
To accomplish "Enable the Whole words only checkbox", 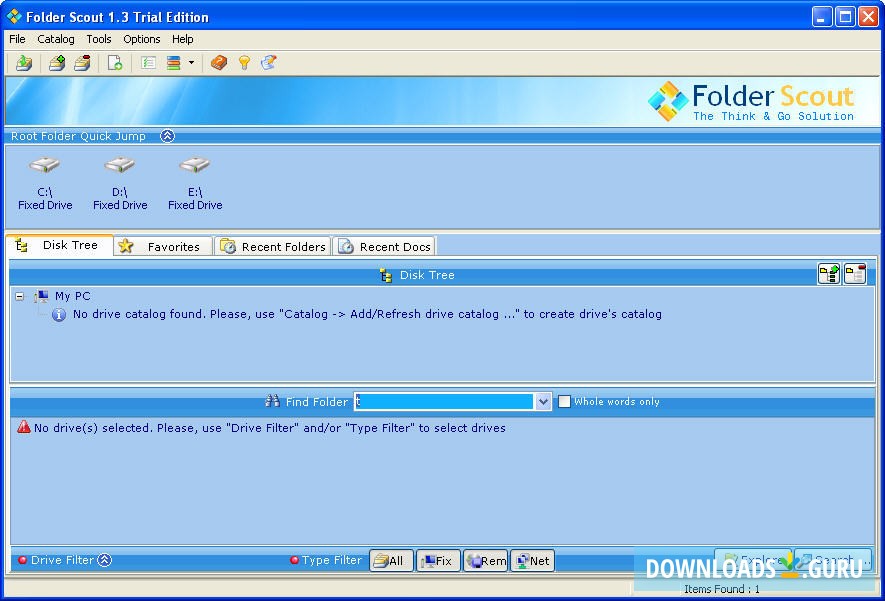I will tap(564, 401).
